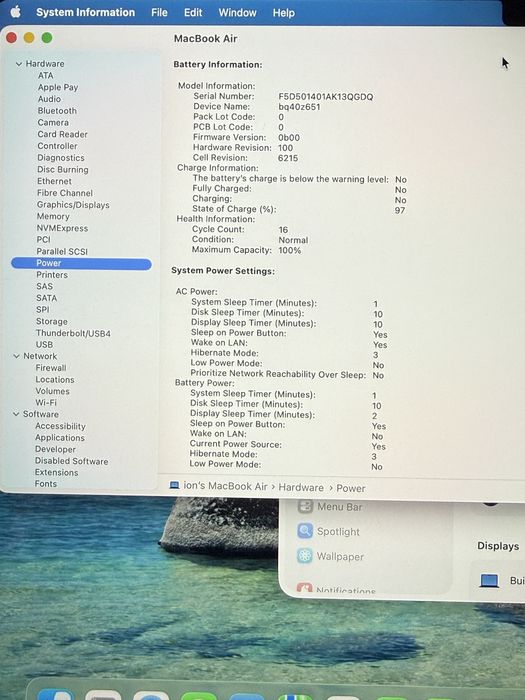
Task: Select Locations under Network
Action: 55,379
